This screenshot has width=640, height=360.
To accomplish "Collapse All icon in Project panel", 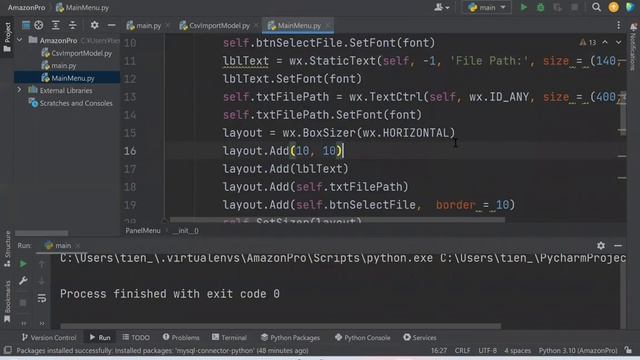I will pos(73,25).
